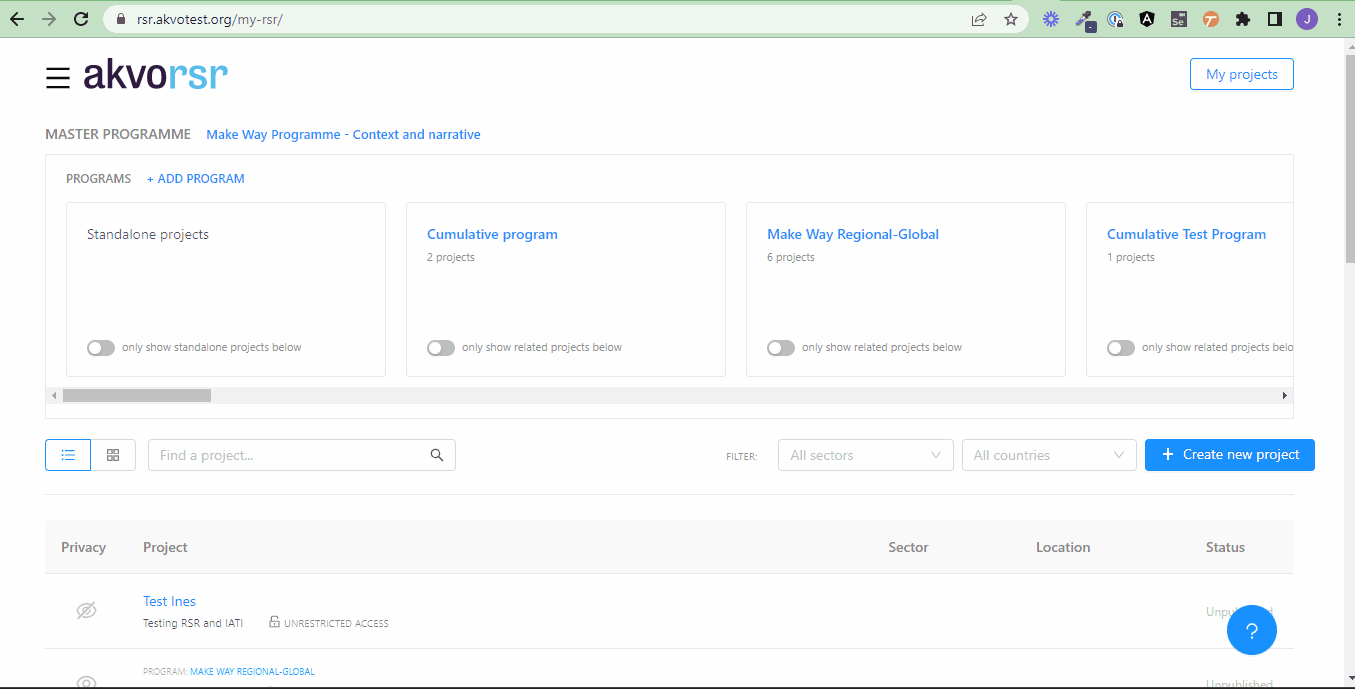The height and width of the screenshot is (689, 1355).
Task: Open the Cumulative program card
Action: [x=492, y=234]
